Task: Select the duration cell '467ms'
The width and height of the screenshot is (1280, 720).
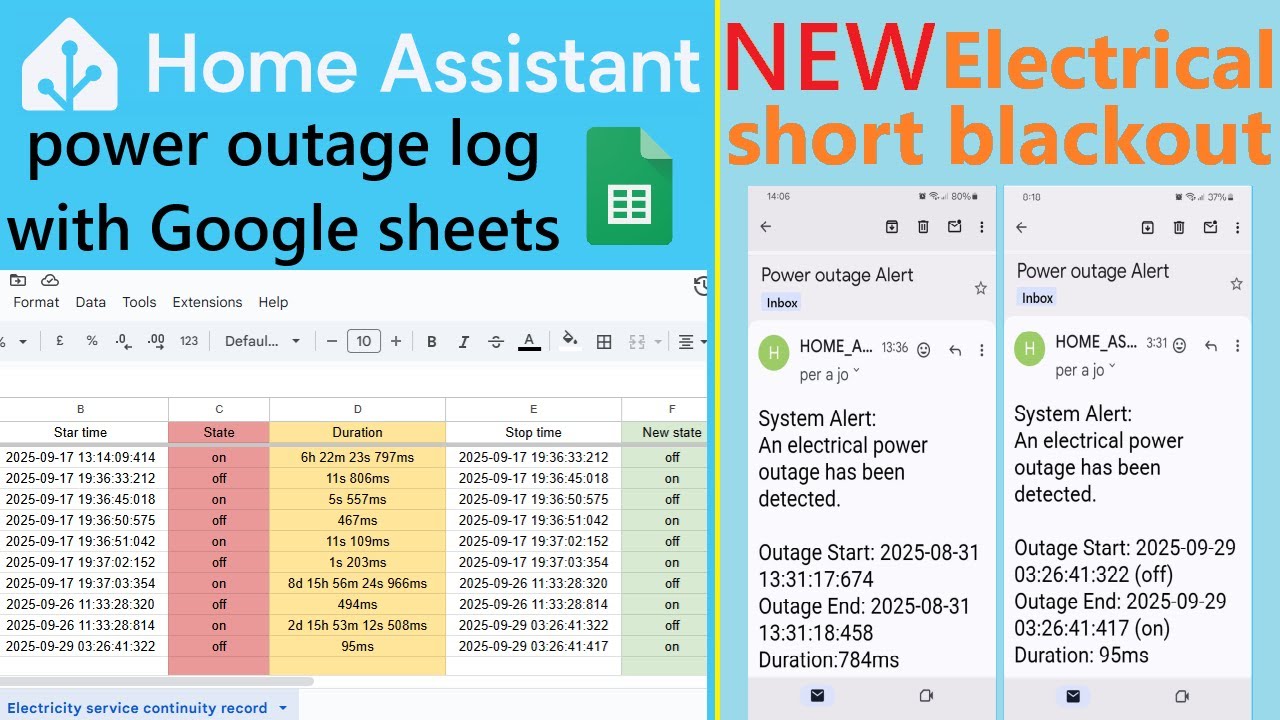Action: (x=358, y=520)
